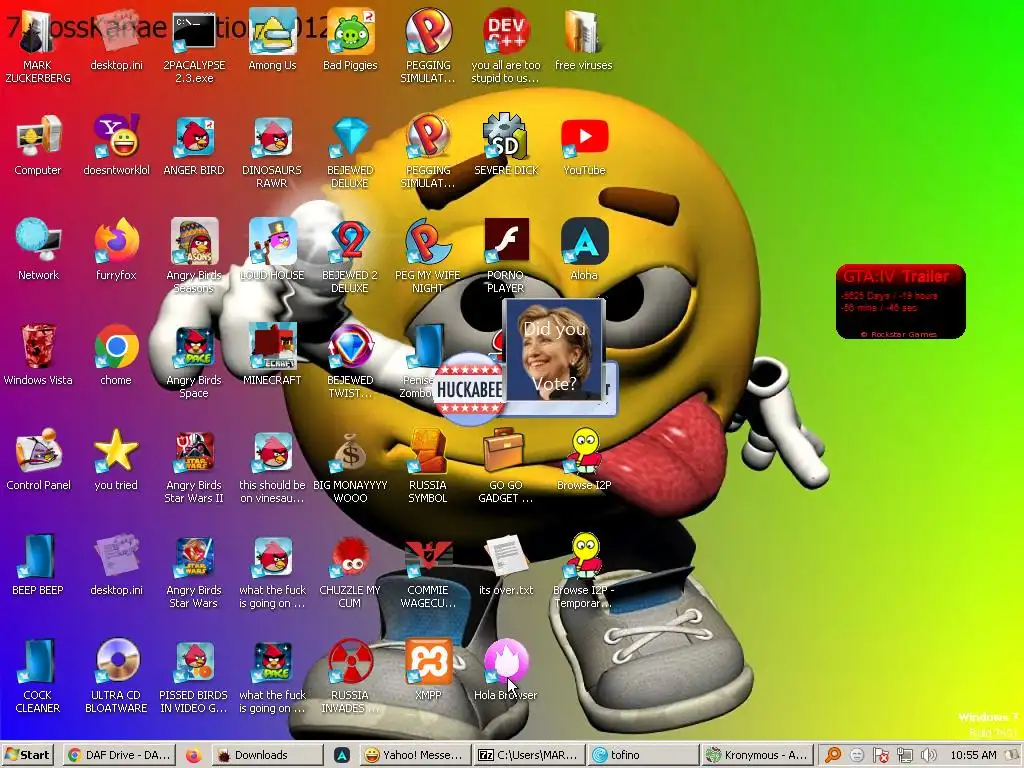Click the Aloha 'A' taskbar icon
Image resolution: width=1024 pixels, height=768 pixels.
(342, 755)
